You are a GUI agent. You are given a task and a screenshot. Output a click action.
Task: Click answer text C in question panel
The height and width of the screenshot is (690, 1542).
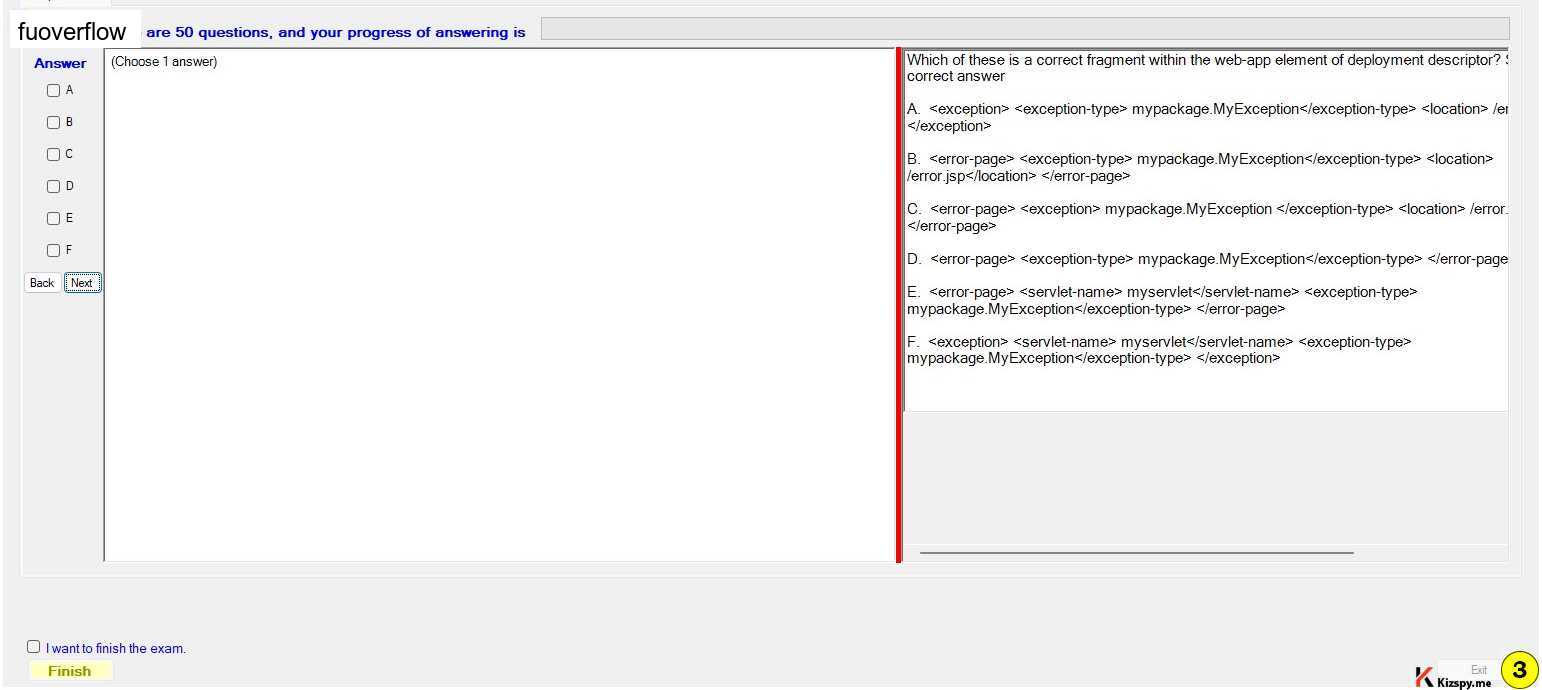coord(1207,217)
